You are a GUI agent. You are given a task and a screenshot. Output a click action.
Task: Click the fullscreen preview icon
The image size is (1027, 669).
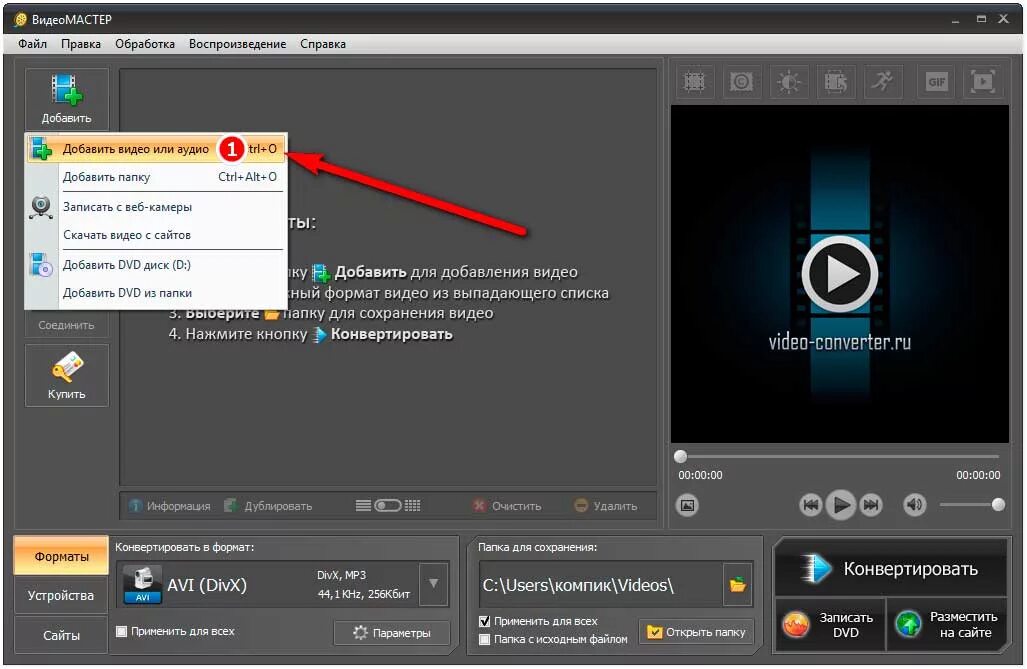tap(984, 82)
